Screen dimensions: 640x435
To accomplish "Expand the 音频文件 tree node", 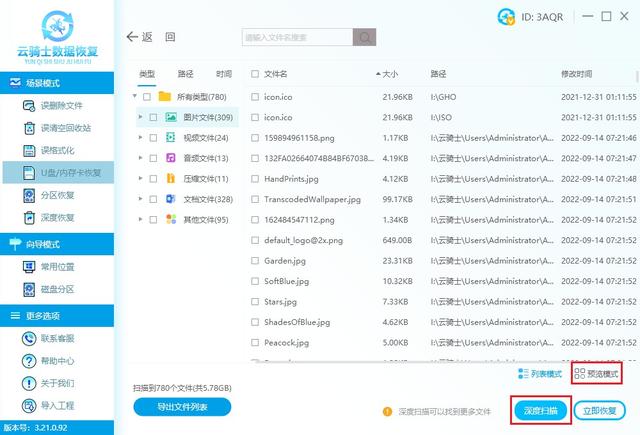I will coord(140,158).
